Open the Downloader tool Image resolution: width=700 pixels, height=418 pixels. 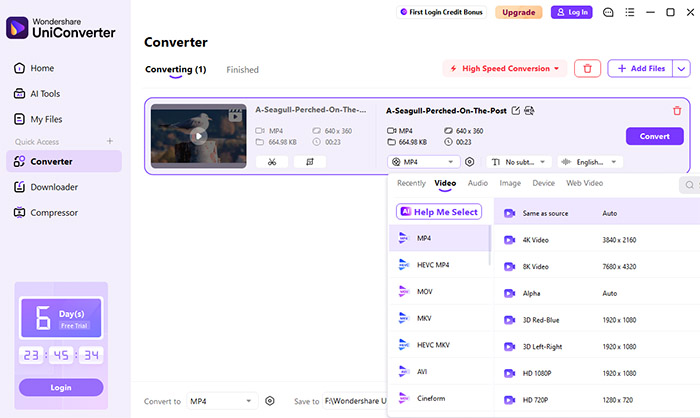point(46,187)
